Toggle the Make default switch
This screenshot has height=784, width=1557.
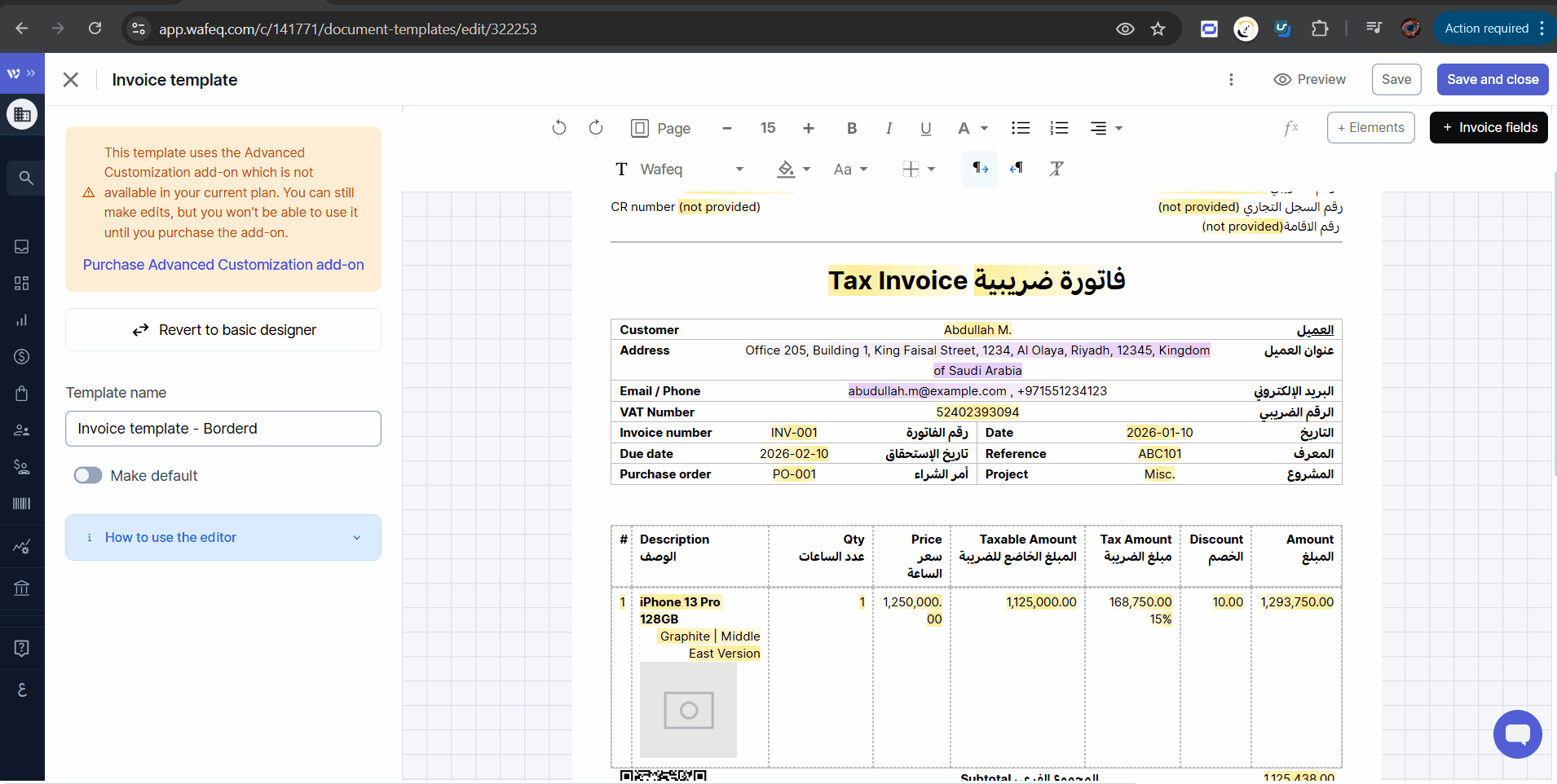(x=88, y=476)
